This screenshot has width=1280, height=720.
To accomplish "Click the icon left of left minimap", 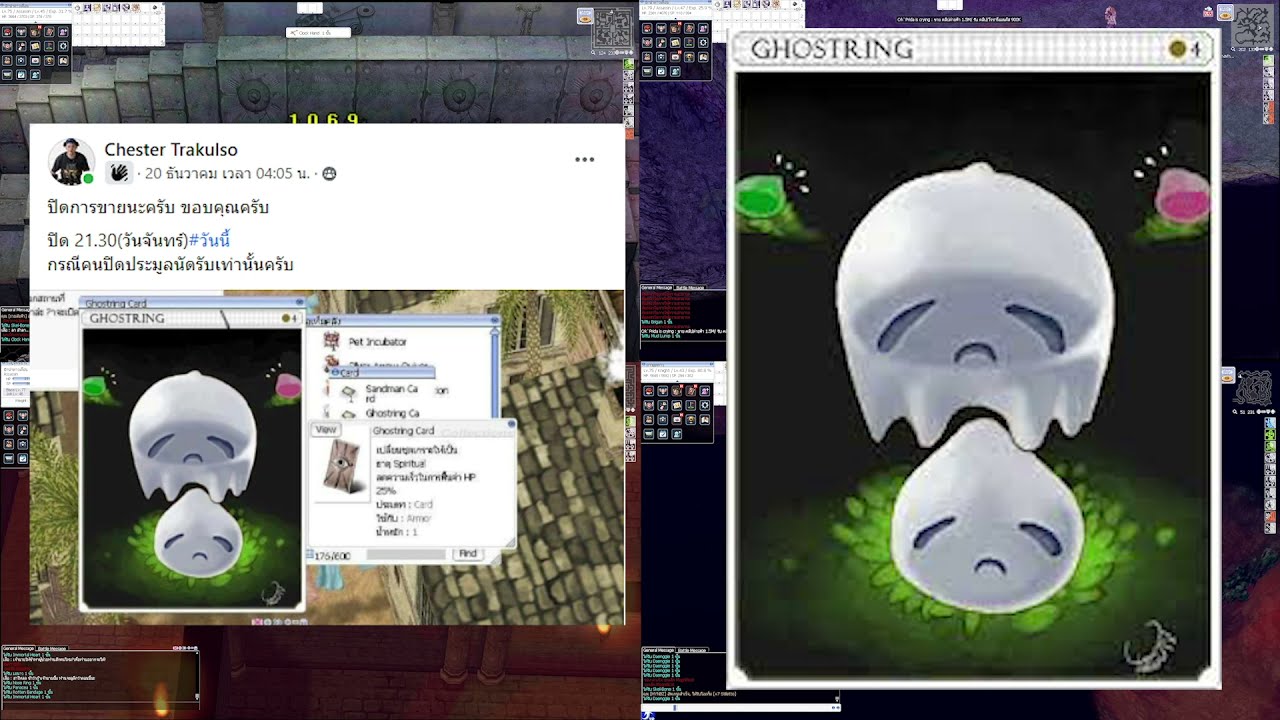I will 585,16.
